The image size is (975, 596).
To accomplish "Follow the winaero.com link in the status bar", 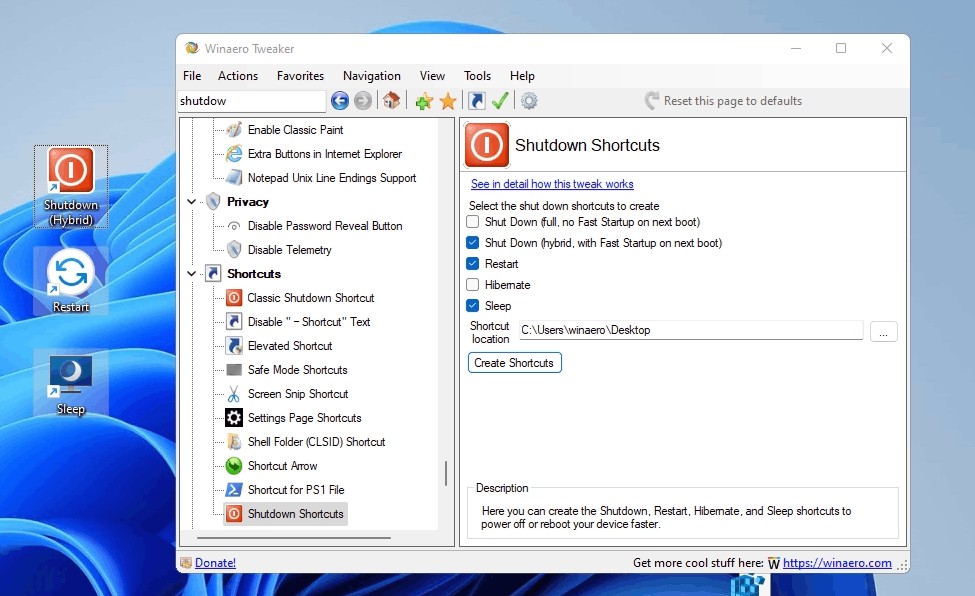I will pyautogui.click(x=837, y=562).
